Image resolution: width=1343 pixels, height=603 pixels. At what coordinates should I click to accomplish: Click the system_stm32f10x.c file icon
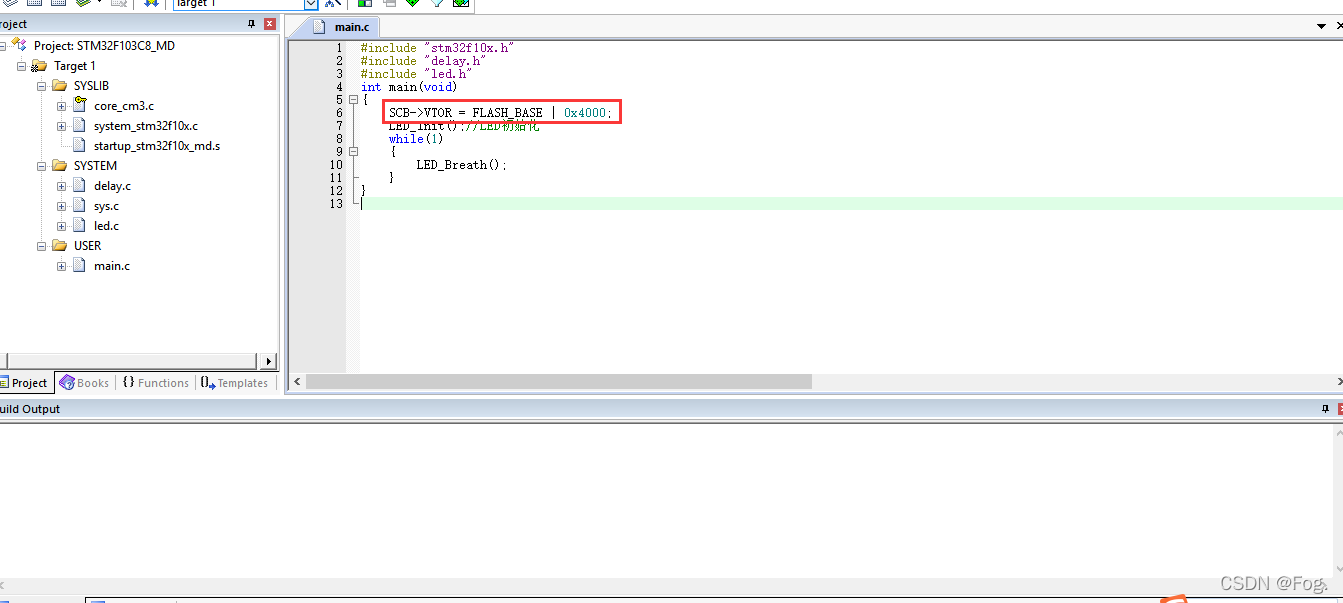[79, 126]
